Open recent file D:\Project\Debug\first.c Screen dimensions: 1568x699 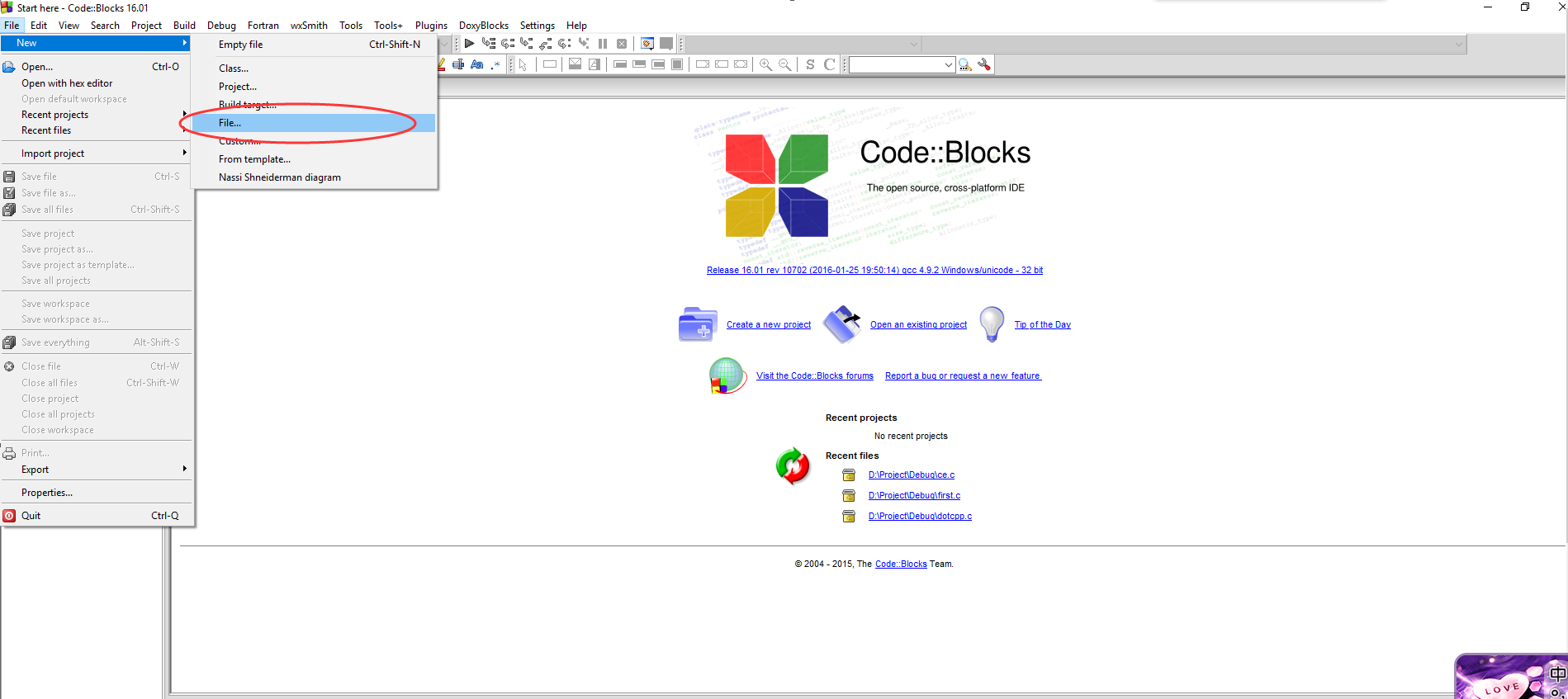click(x=914, y=496)
